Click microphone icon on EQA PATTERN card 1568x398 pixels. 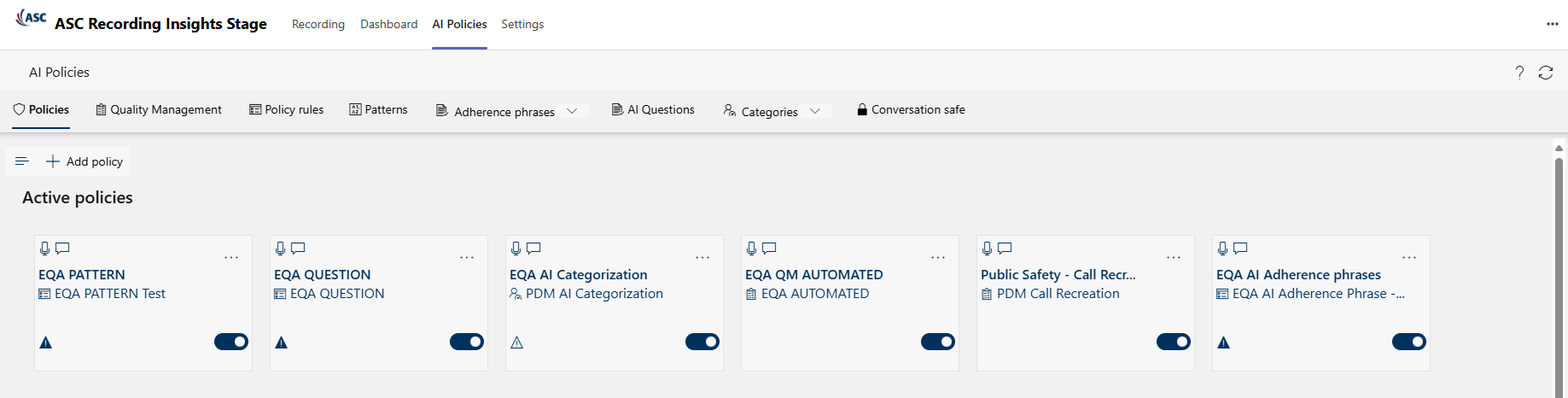pyautogui.click(x=45, y=249)
